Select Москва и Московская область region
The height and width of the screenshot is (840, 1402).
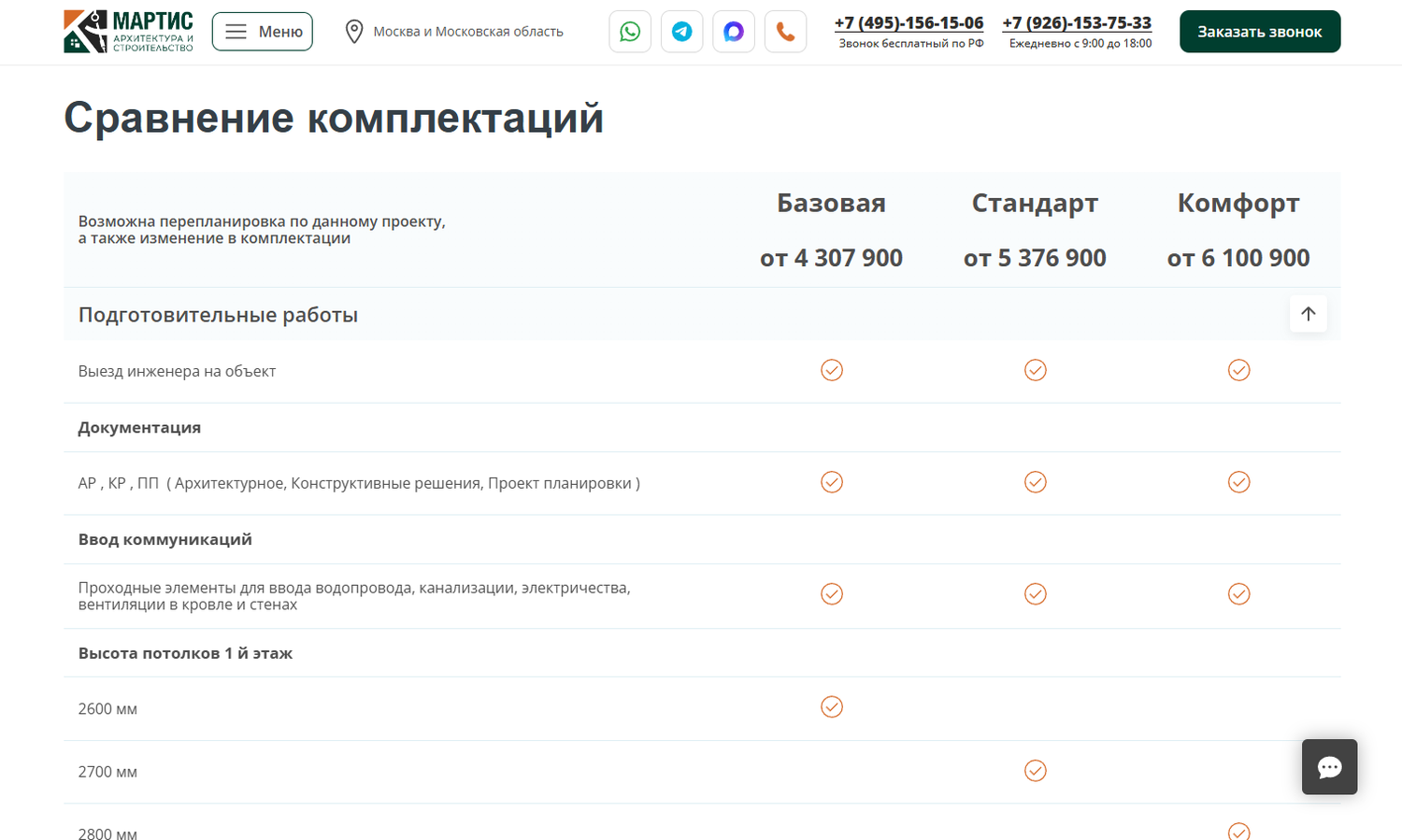[x=468, y=32]
